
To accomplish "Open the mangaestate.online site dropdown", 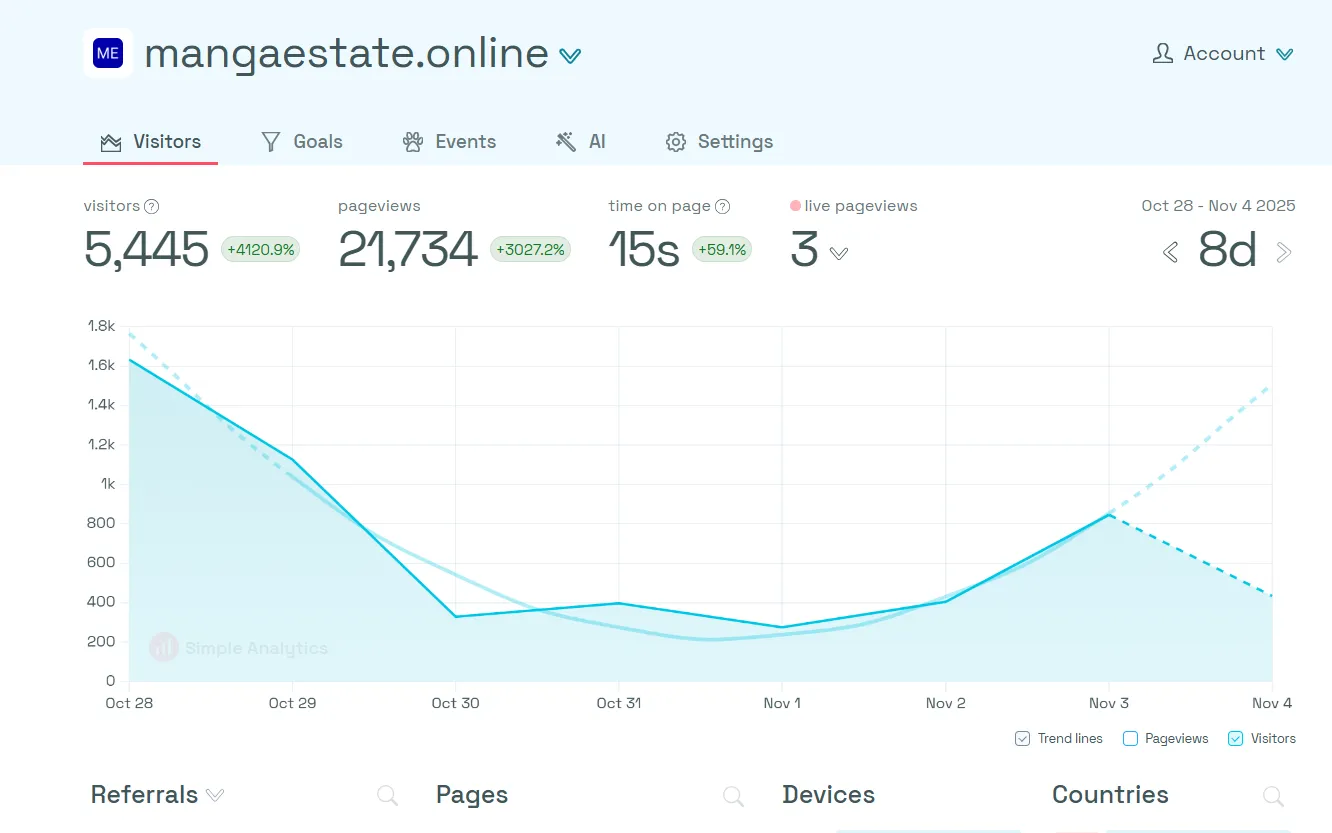I will click(x=570, y=55).
